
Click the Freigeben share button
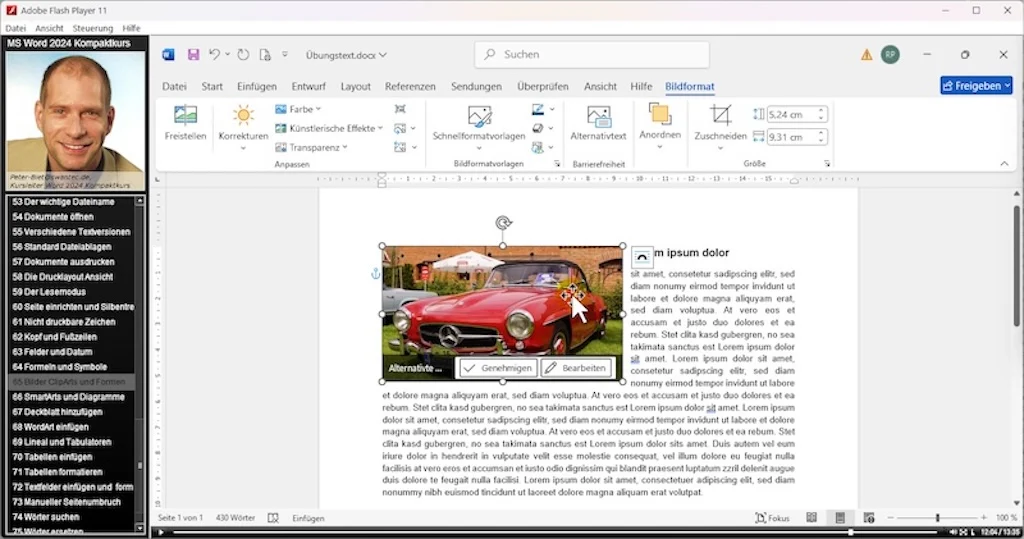tap(976, 86)
